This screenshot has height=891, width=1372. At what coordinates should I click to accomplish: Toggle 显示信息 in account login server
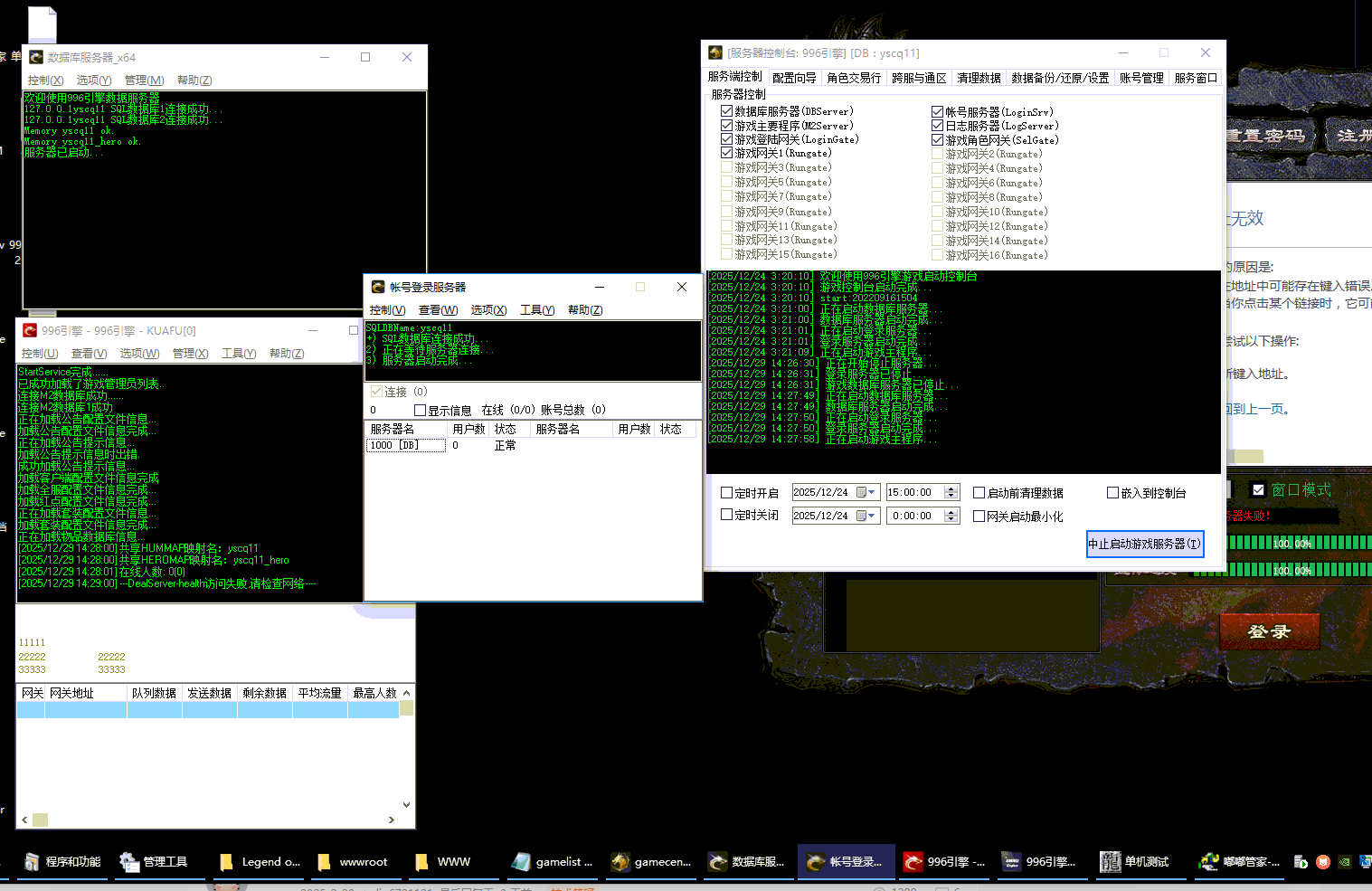click(x=420, y=410)
